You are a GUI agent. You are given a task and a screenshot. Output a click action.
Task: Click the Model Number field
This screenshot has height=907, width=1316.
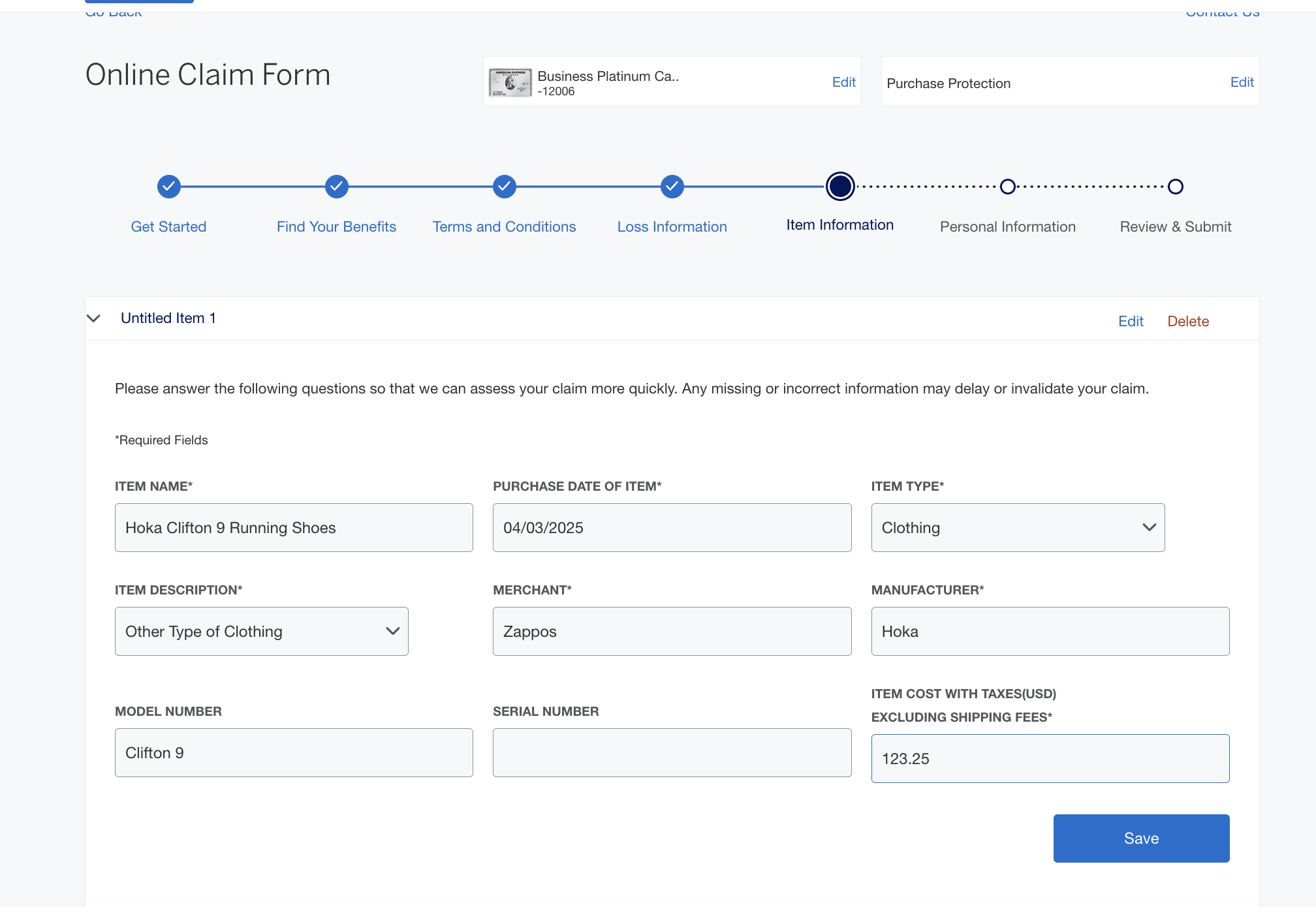[294, 752]
